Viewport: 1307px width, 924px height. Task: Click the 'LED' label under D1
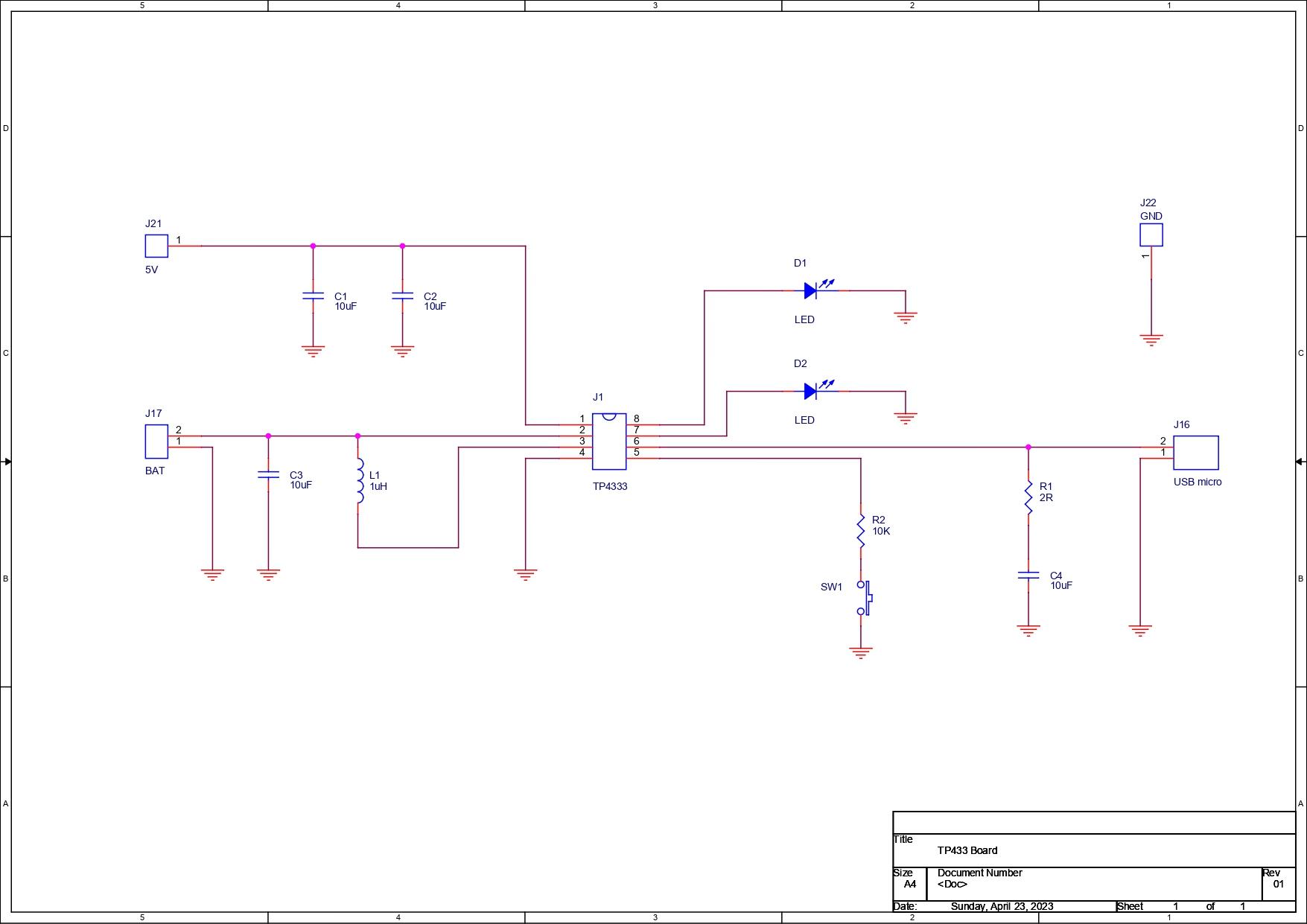click(x=804, y=319)
